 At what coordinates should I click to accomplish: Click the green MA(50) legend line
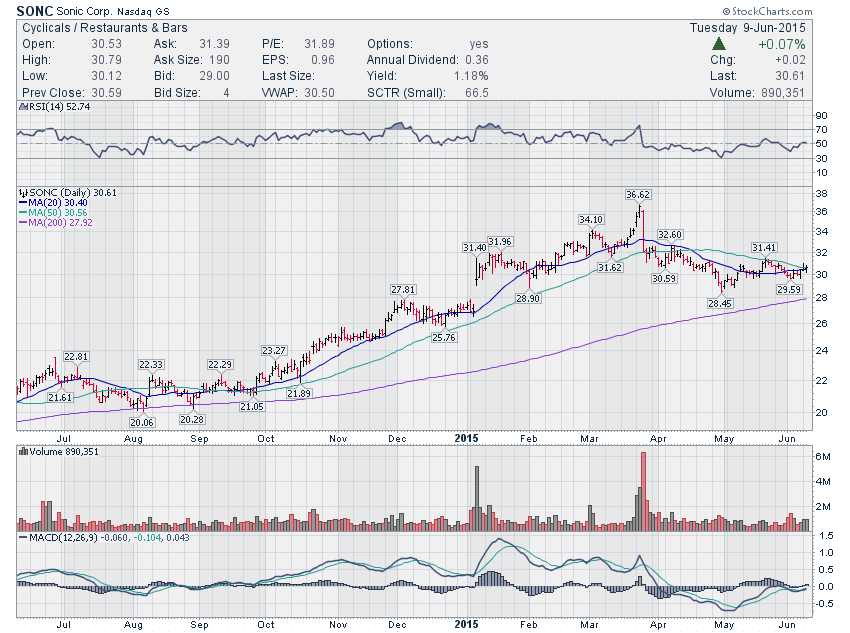[x=23, y=212]
